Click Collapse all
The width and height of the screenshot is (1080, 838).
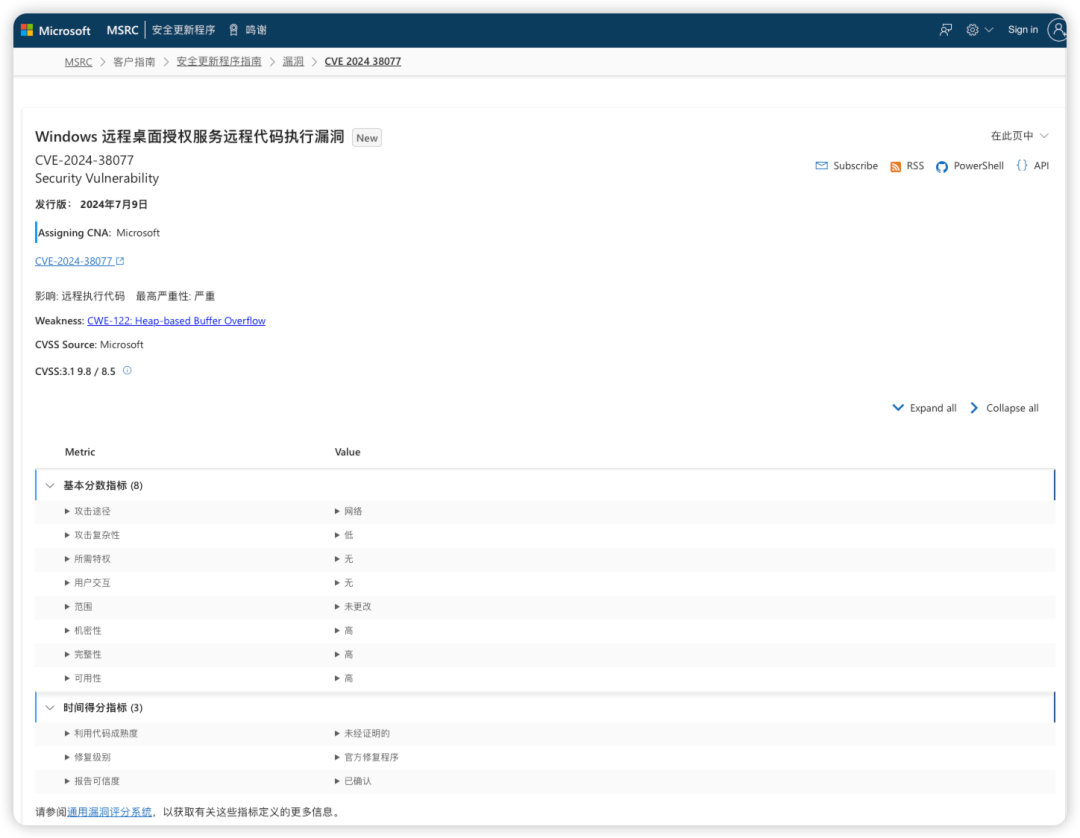[x=1004, y=408]
